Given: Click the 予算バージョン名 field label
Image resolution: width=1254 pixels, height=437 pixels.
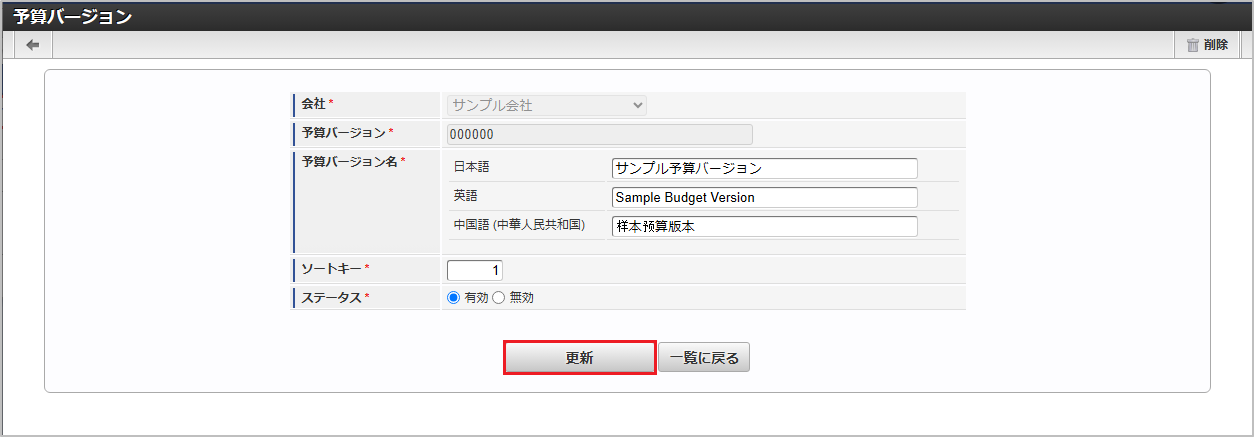Looking at the screenshot, I should pos(348,161).
